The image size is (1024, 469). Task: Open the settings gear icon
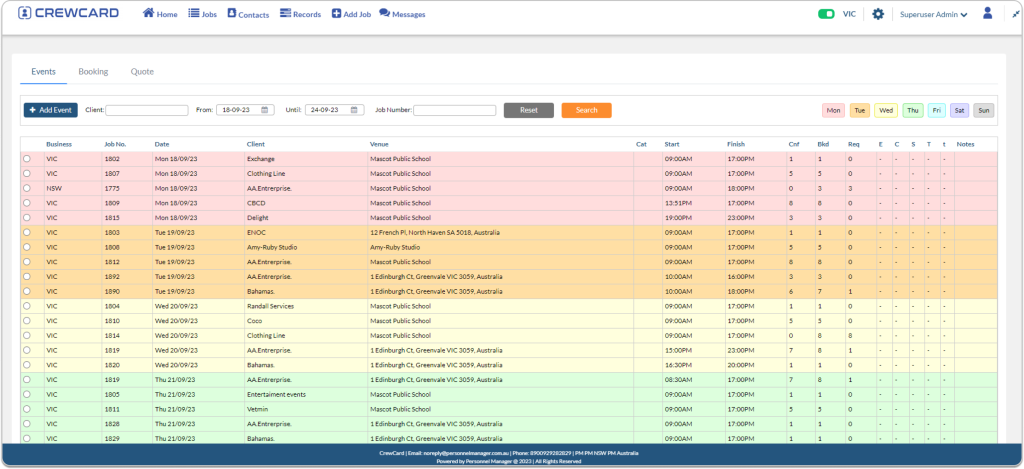pos(878,14)
